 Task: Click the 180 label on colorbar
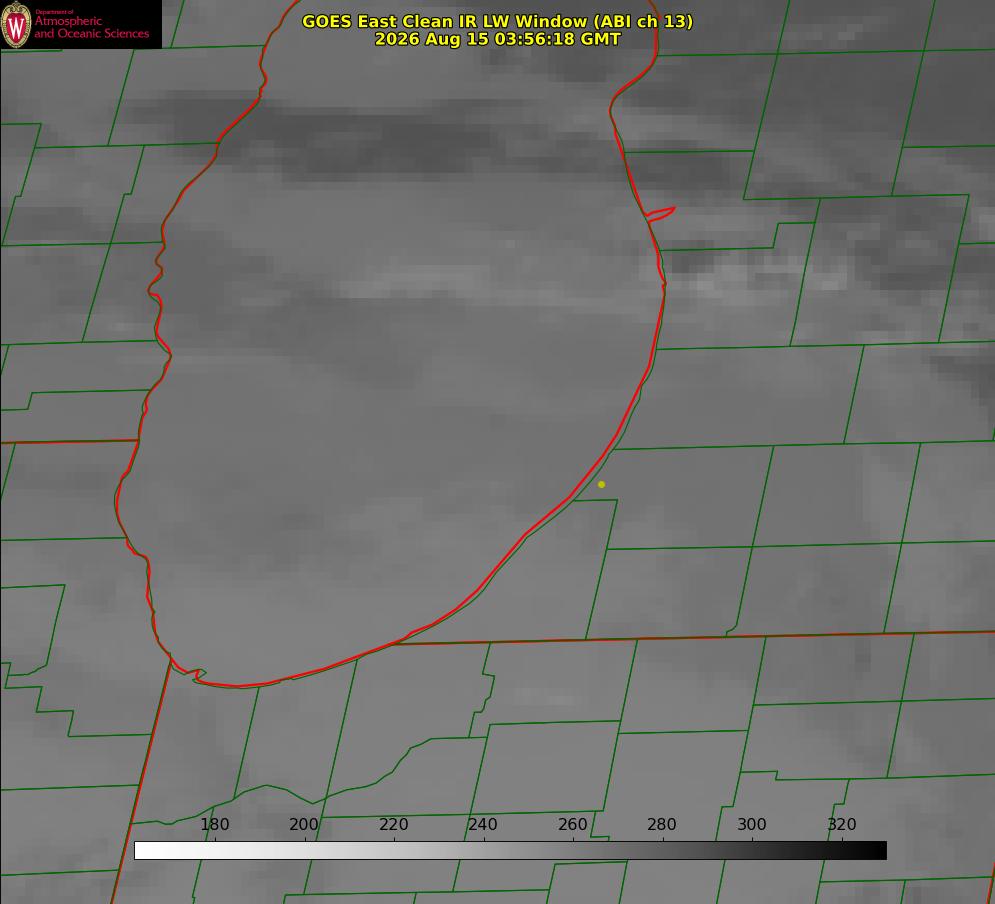coord(214,824)
